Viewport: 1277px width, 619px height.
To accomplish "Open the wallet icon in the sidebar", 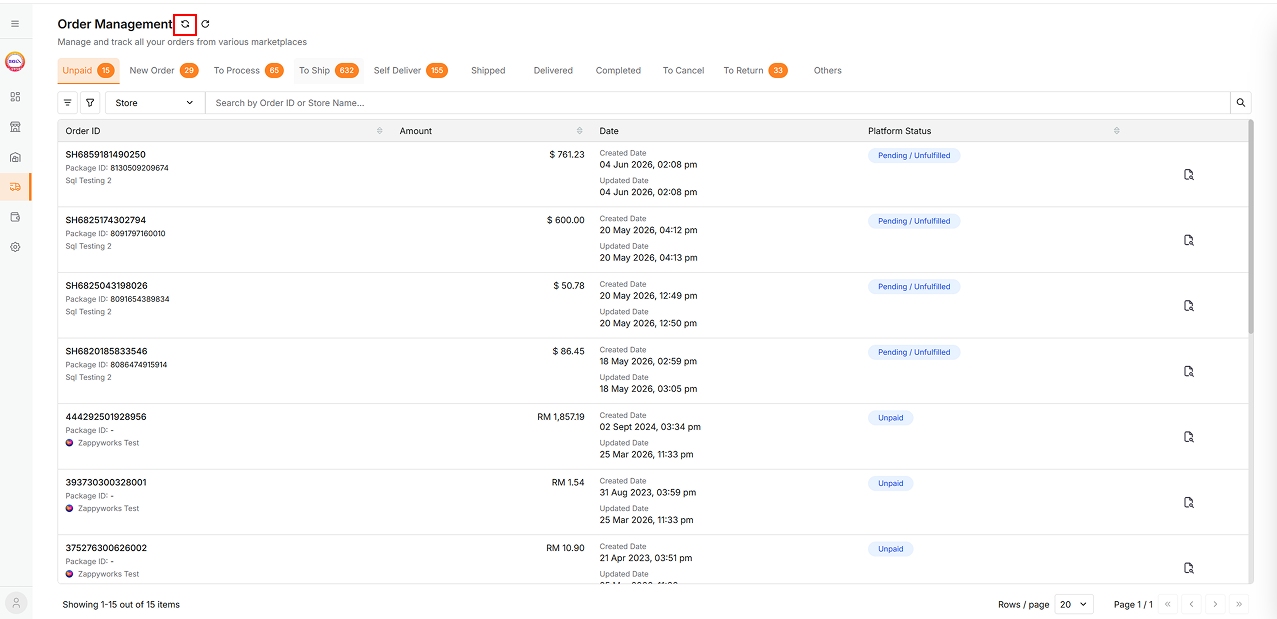I will (x=15, y=217).
